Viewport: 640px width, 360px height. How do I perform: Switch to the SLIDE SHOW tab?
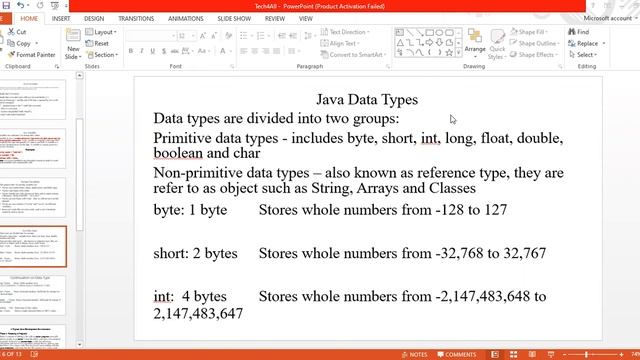[234, 18]
